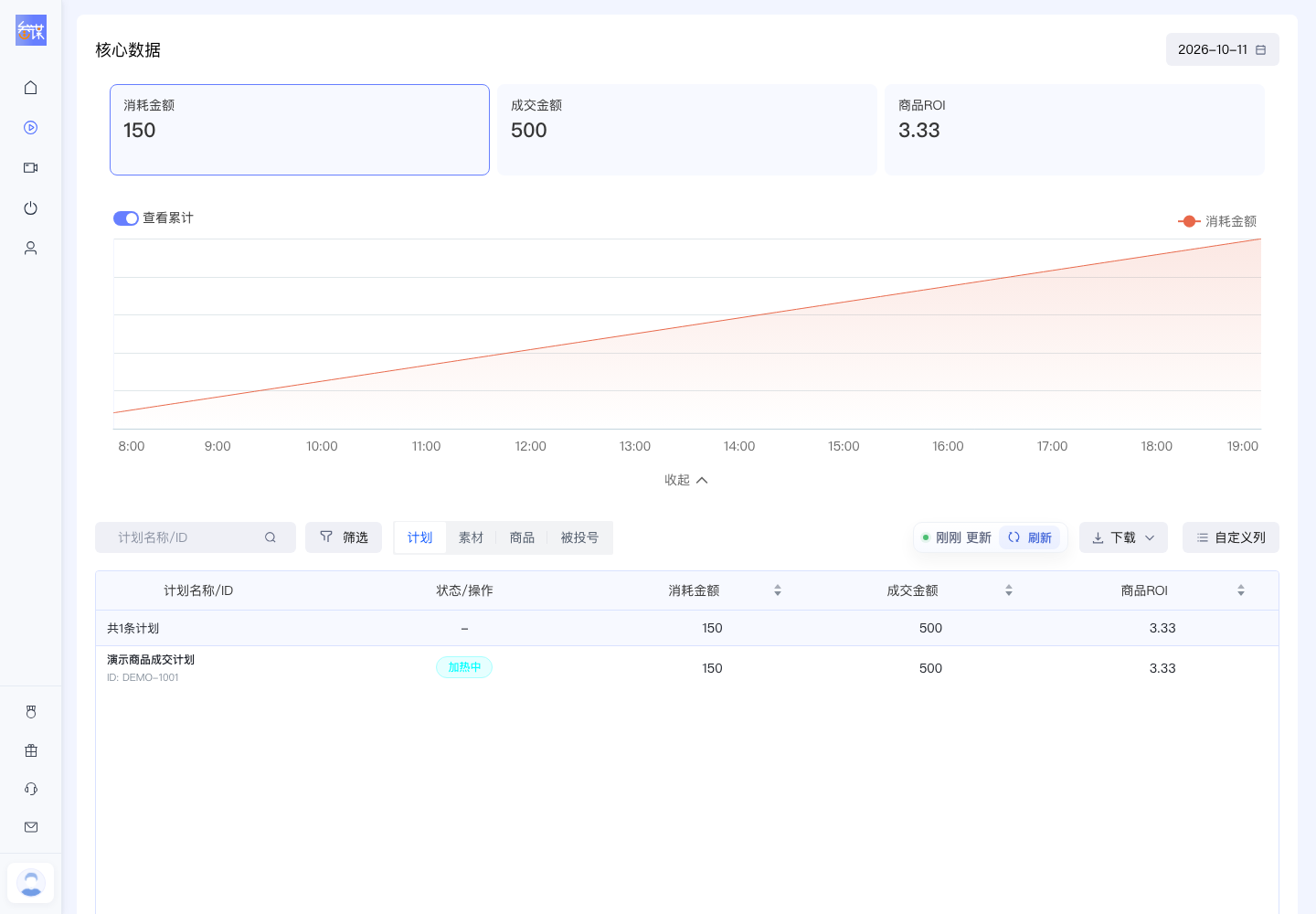Viewport: 1316px width, 914px height.
Task: Open the video camera section in the sidebar
Action: pos(31,168)
